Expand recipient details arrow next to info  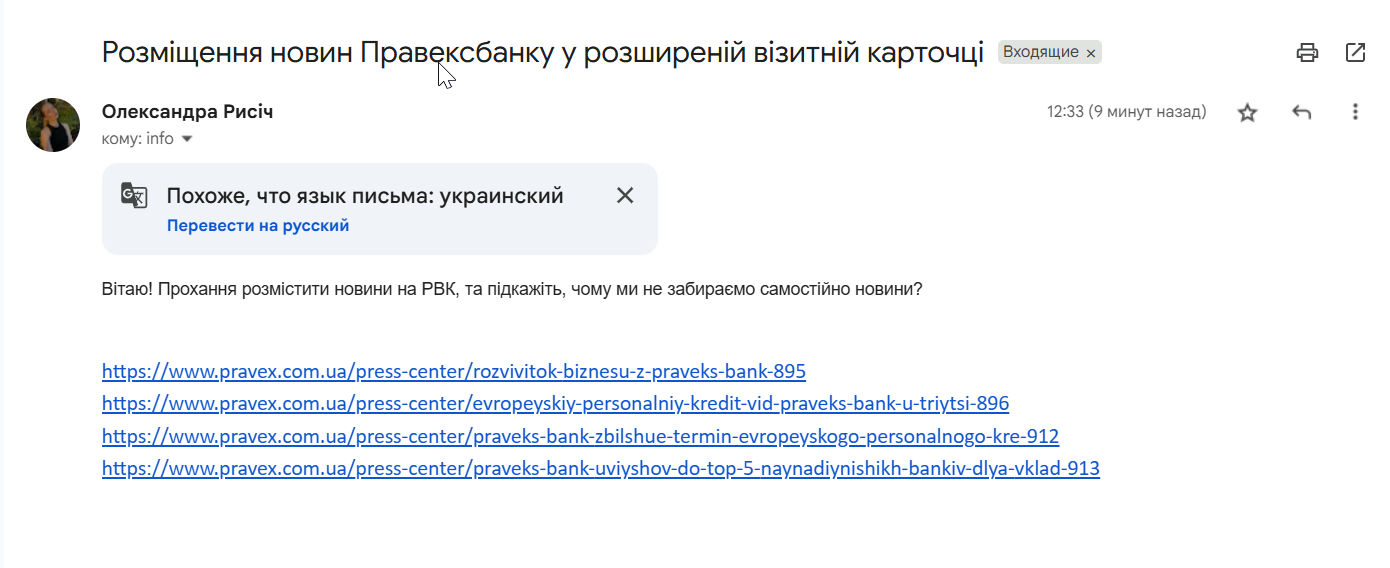click(186, 139)
